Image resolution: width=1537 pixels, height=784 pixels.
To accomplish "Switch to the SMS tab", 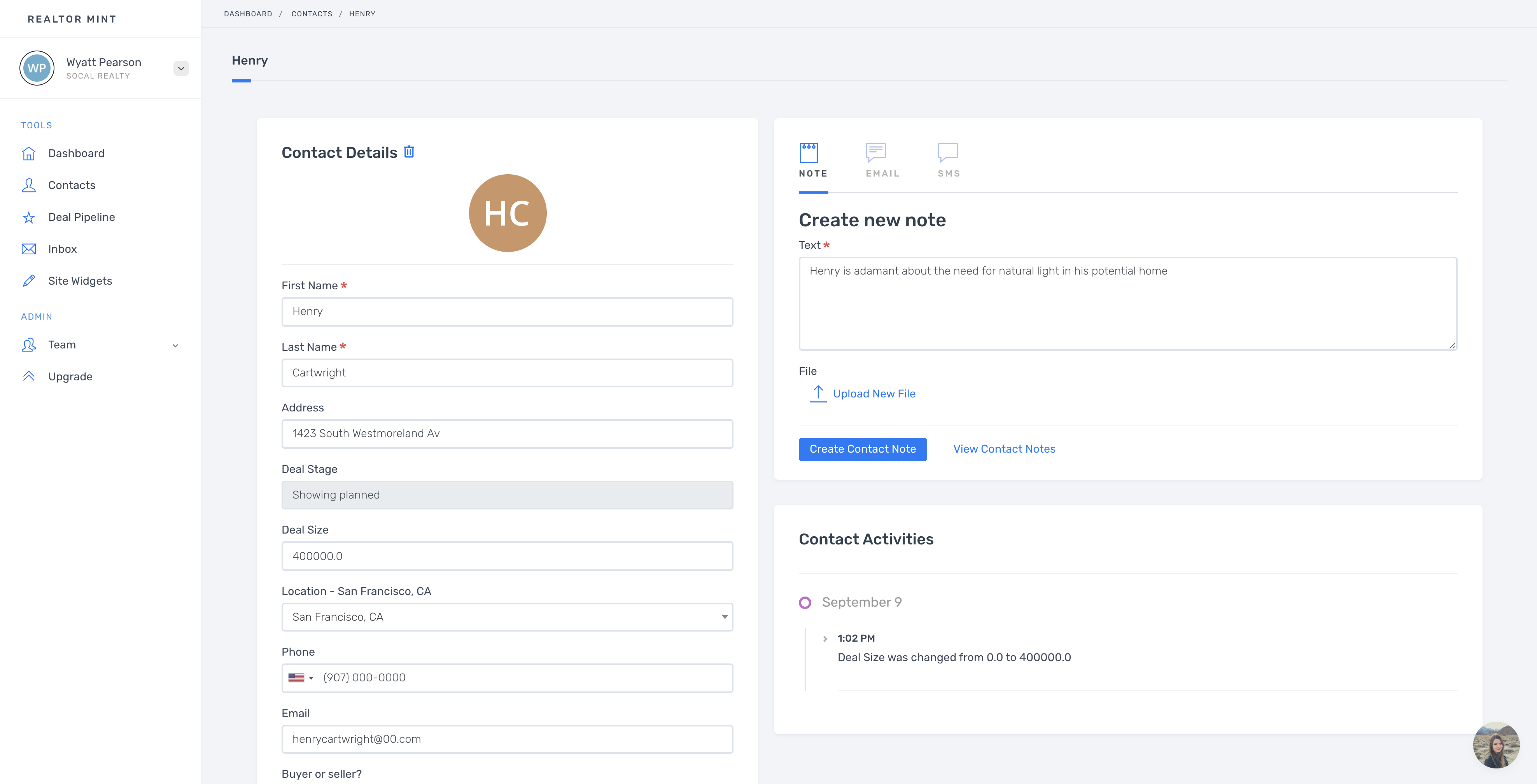I will tap(948, 160).
